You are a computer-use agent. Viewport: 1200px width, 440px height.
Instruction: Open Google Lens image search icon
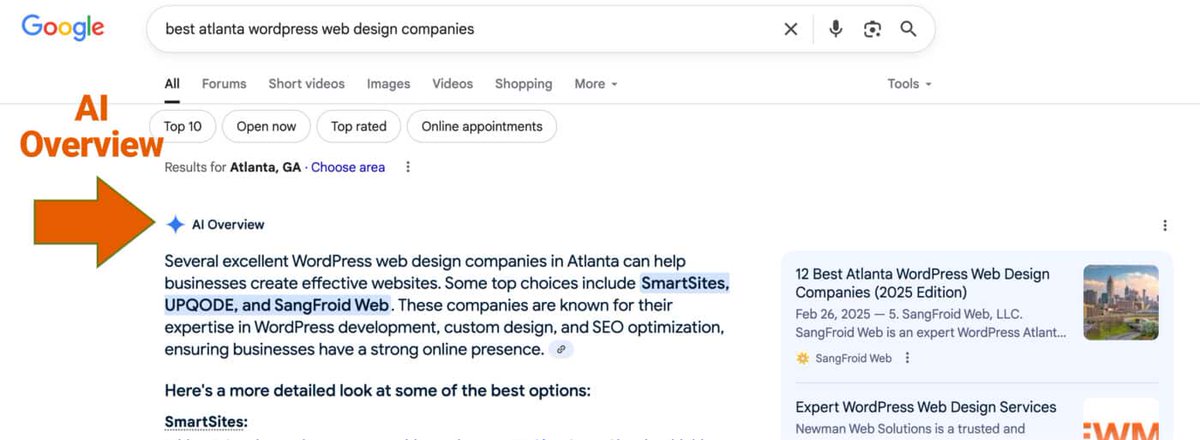point(872,29)
